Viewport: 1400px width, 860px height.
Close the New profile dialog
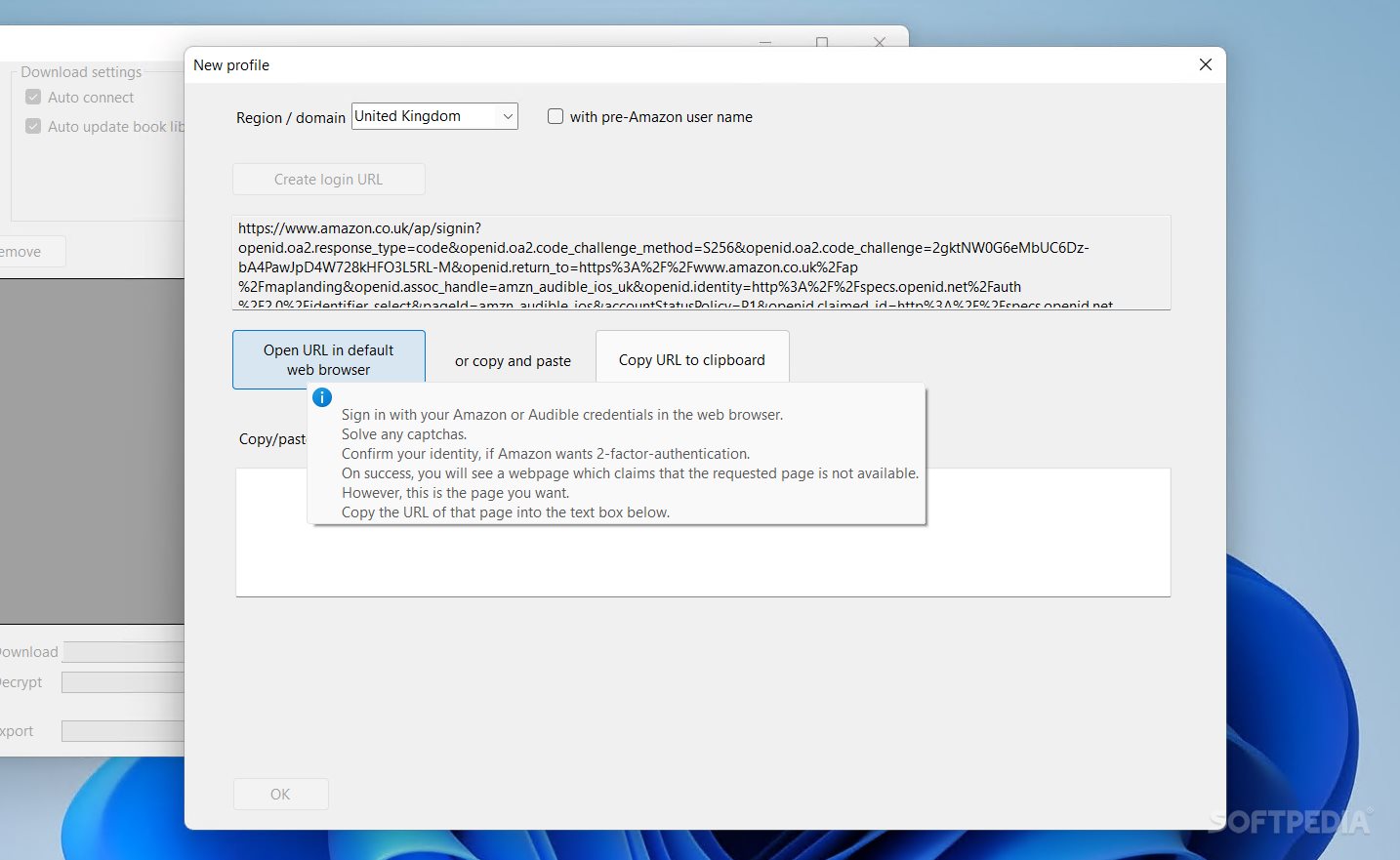click(1206, 64)
